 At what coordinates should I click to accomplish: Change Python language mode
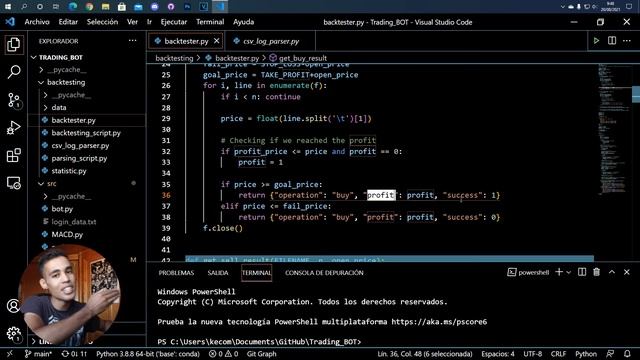(586, 354)
